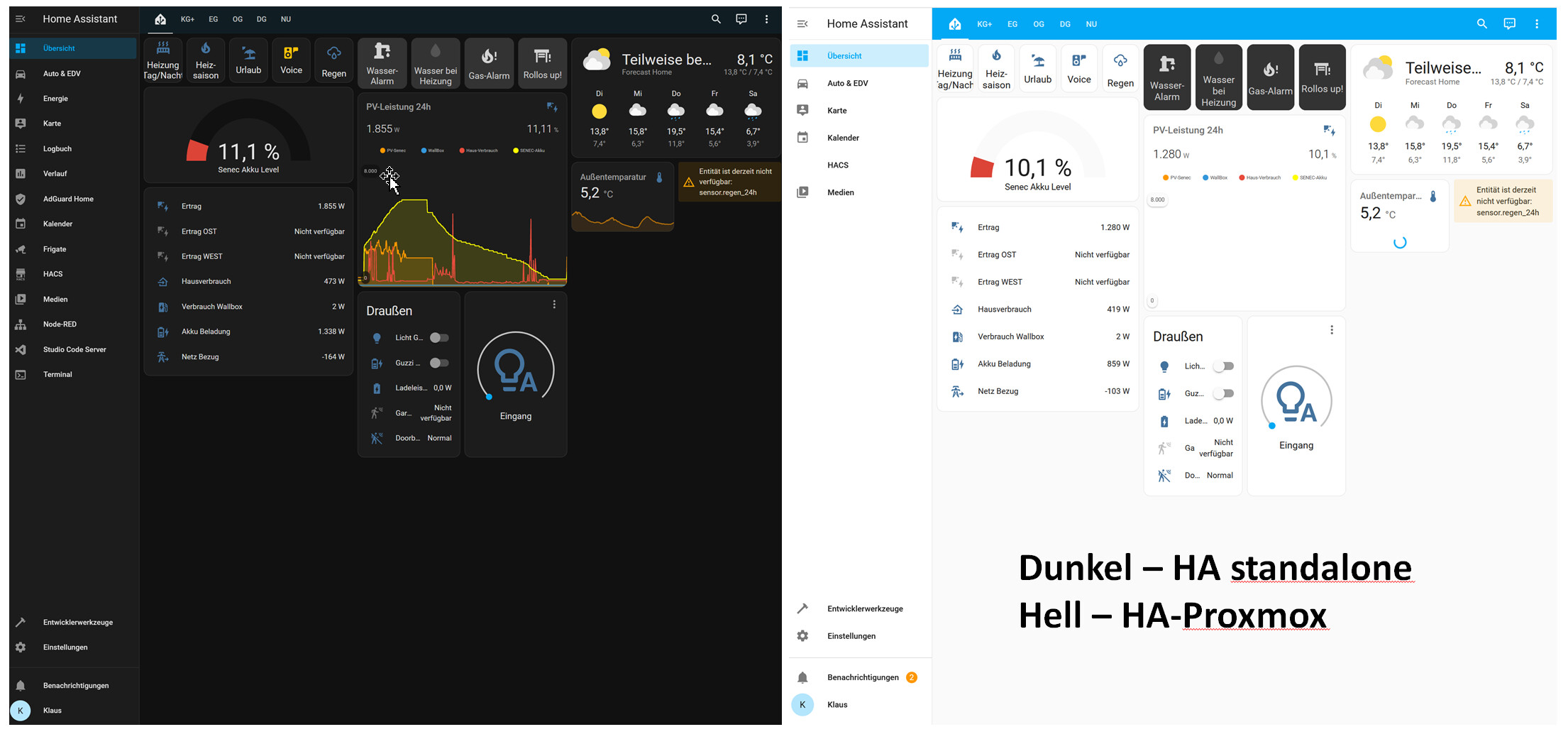This screenshot has height=744, width=1568.
Task: Open overflow menu in dark window header
Action: 766,19
